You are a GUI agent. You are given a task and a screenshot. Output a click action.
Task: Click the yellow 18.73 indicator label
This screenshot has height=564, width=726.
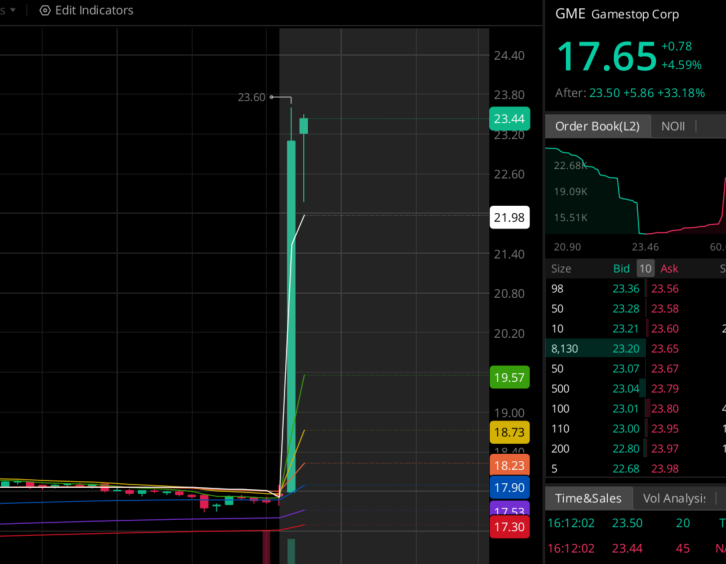509,432
